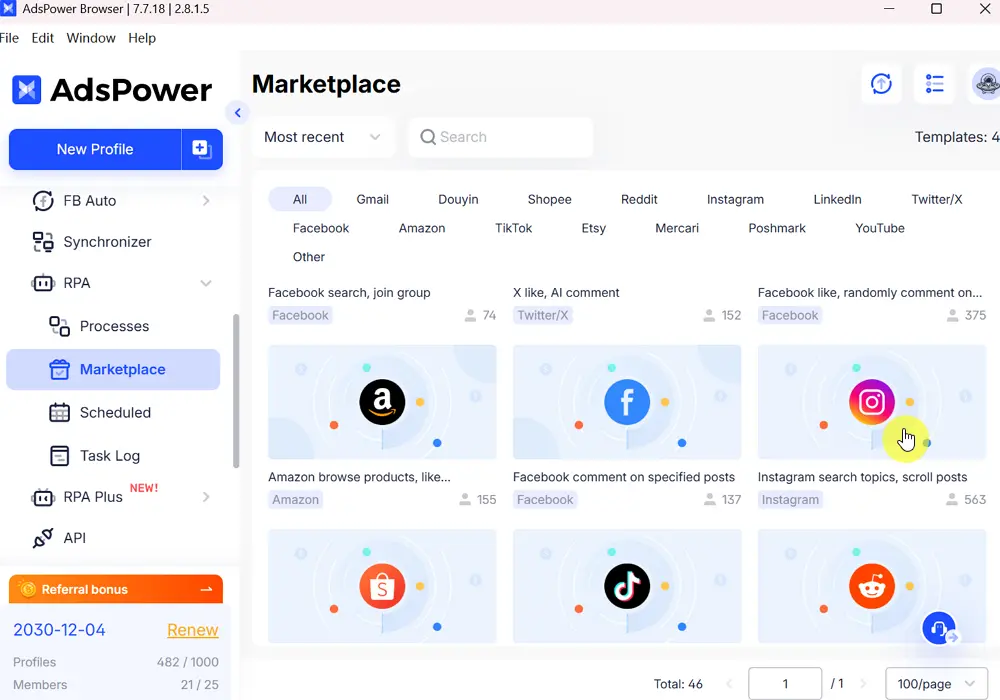This screenshot has height=700, width=1000.
Task: Select the Synchronizer sidebar icon
Action: (43, 242)
